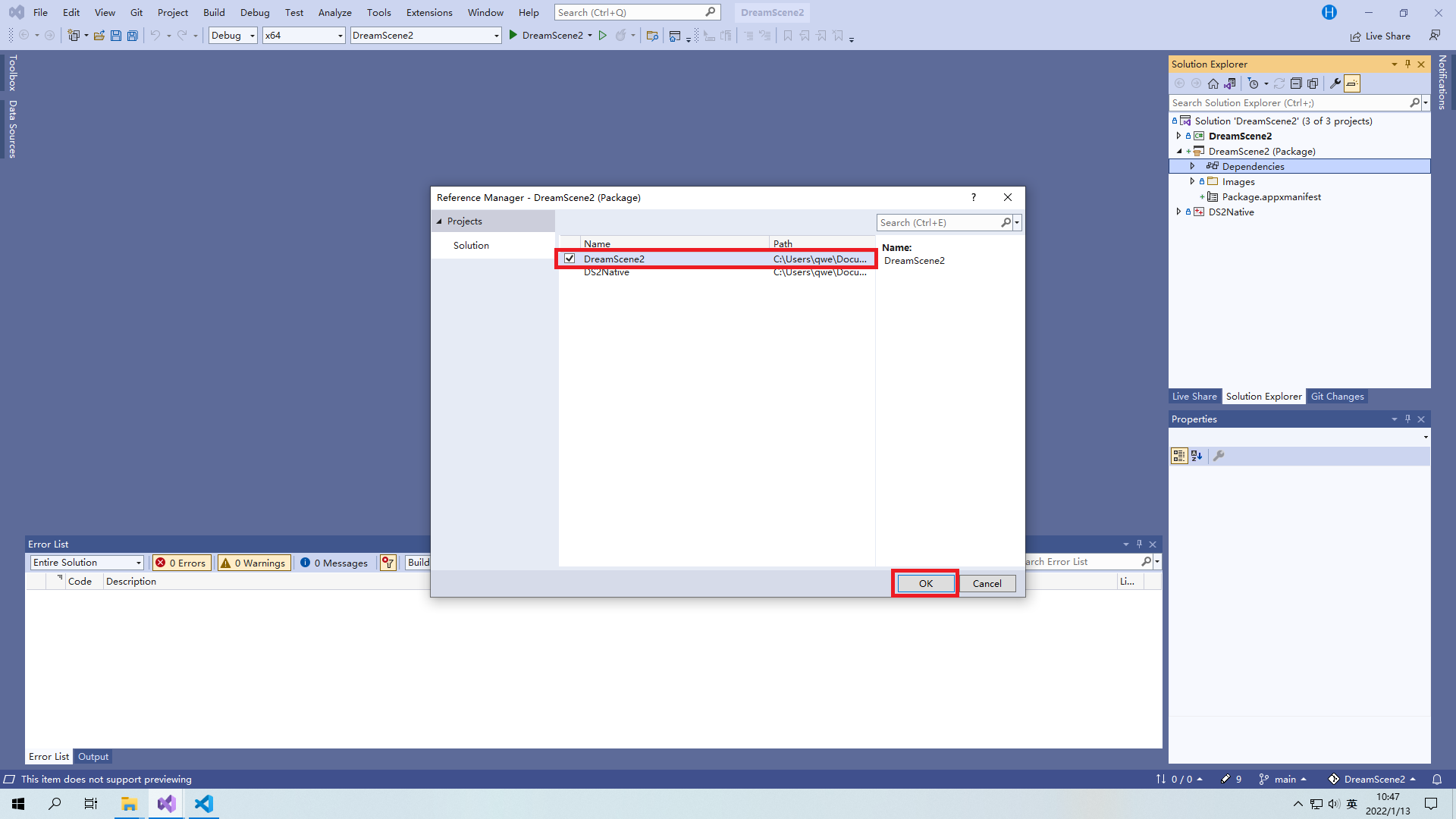Open the Data Sources side tab

tap(12, 129)
